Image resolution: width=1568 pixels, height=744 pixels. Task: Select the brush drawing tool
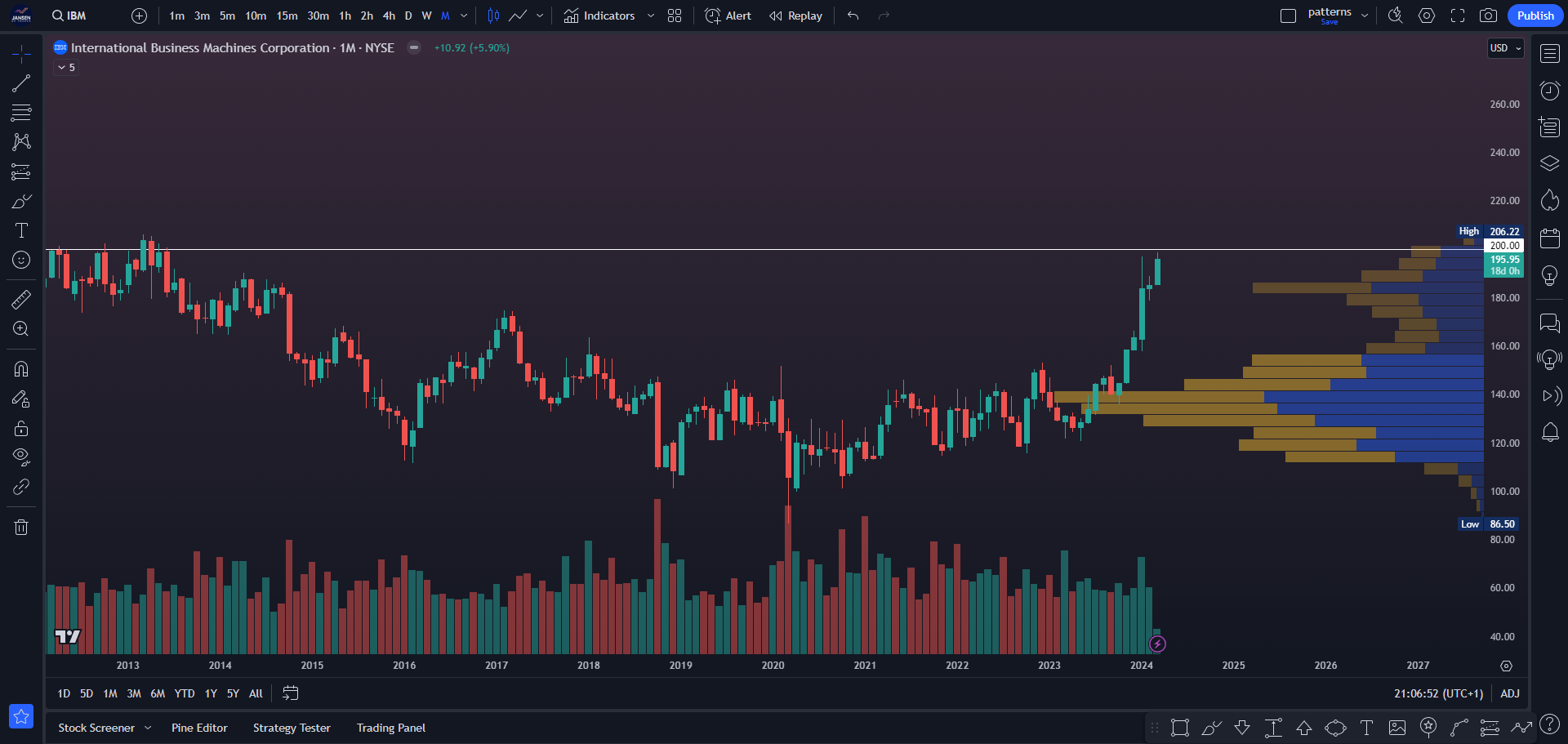[x=21, y=201]
